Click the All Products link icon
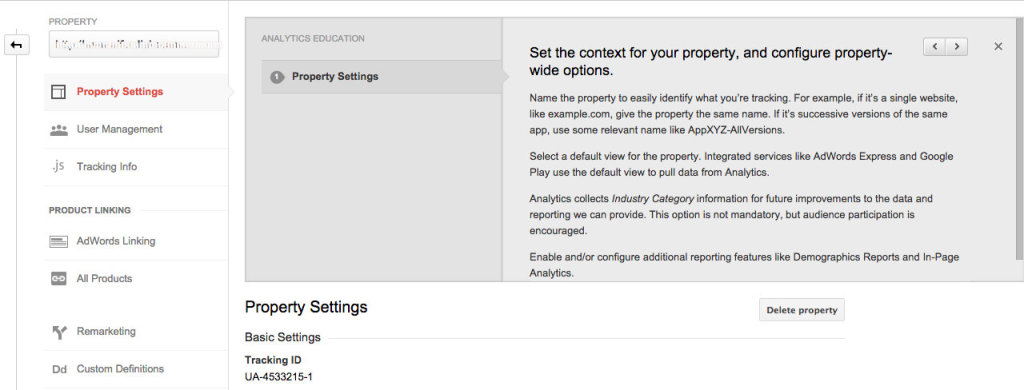The width and height of the screenshot is (1024, 390). point(59,278)
